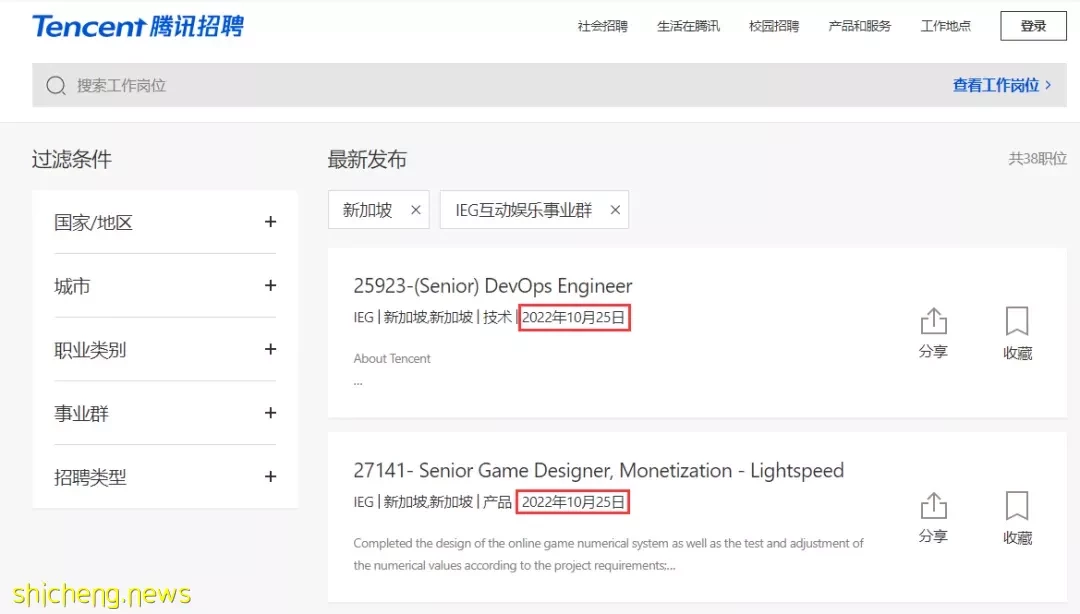The height and width of the screenshot is (614, 1080).
Task: Remove the IEG互动娱乐事业群 filter tag
Action: (615, 209)
